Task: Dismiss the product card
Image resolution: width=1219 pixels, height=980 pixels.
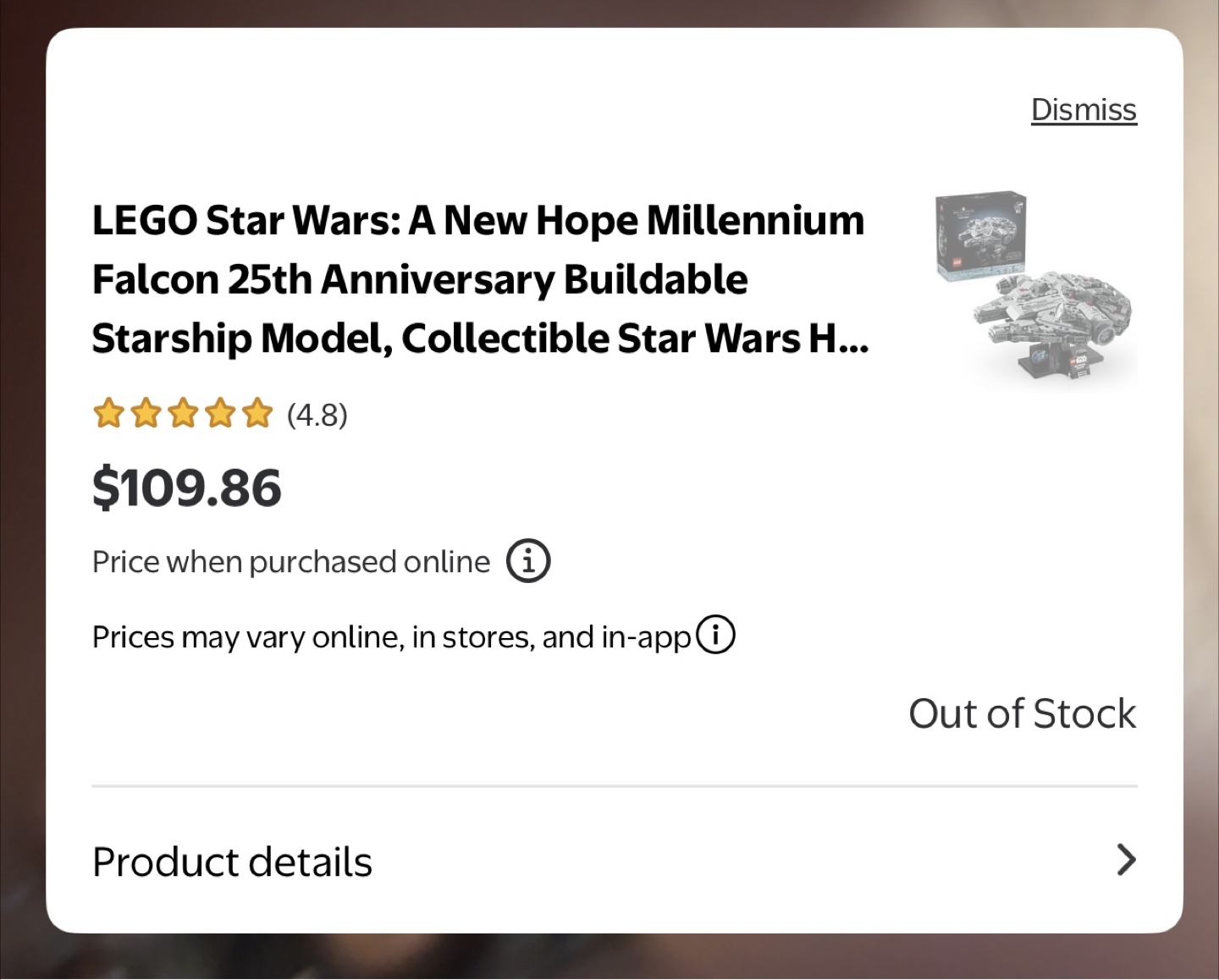Action: (x=1084, y=109)
